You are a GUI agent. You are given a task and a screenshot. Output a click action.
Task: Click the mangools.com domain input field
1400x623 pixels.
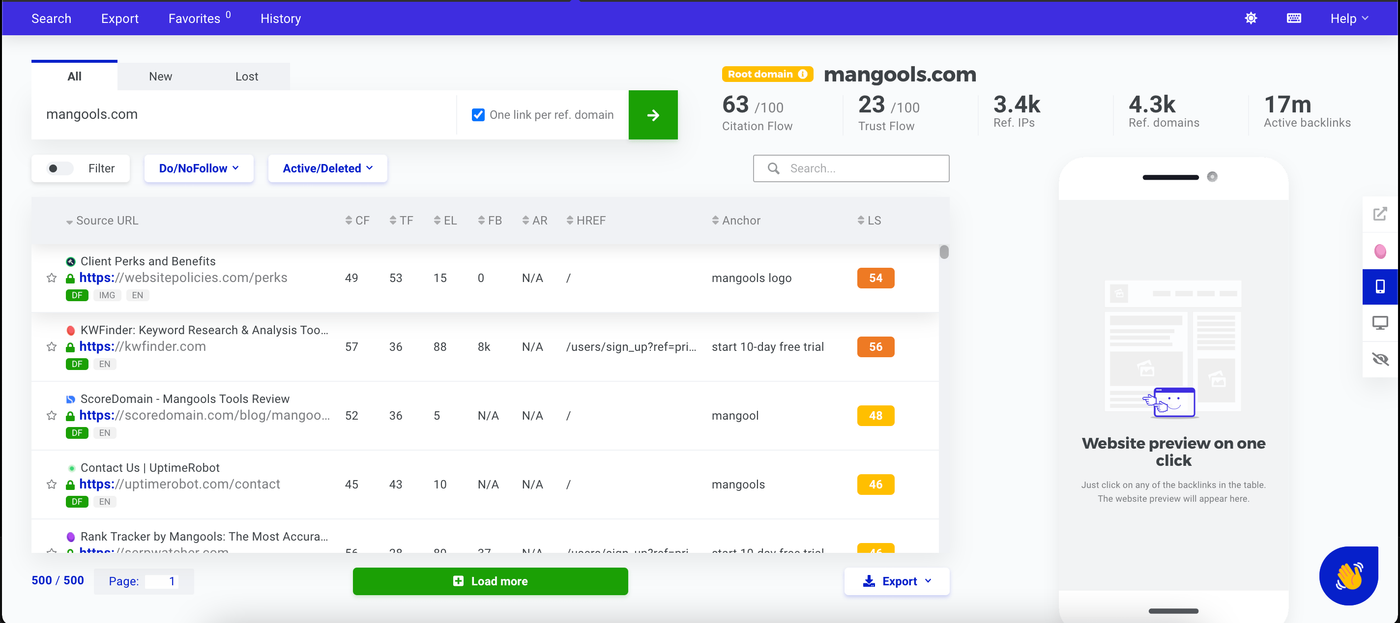point(244,115)
